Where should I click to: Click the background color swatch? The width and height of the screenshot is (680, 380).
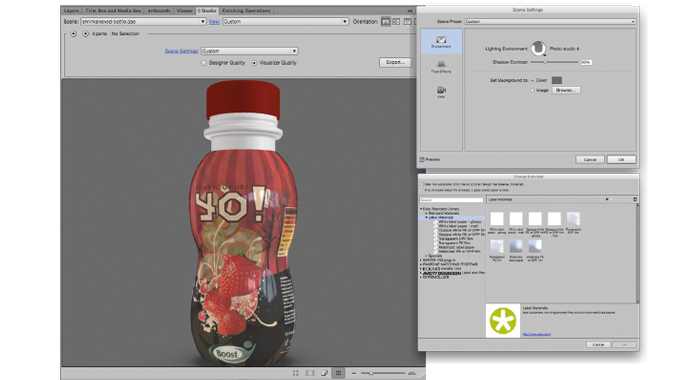[x=557, y=80]
